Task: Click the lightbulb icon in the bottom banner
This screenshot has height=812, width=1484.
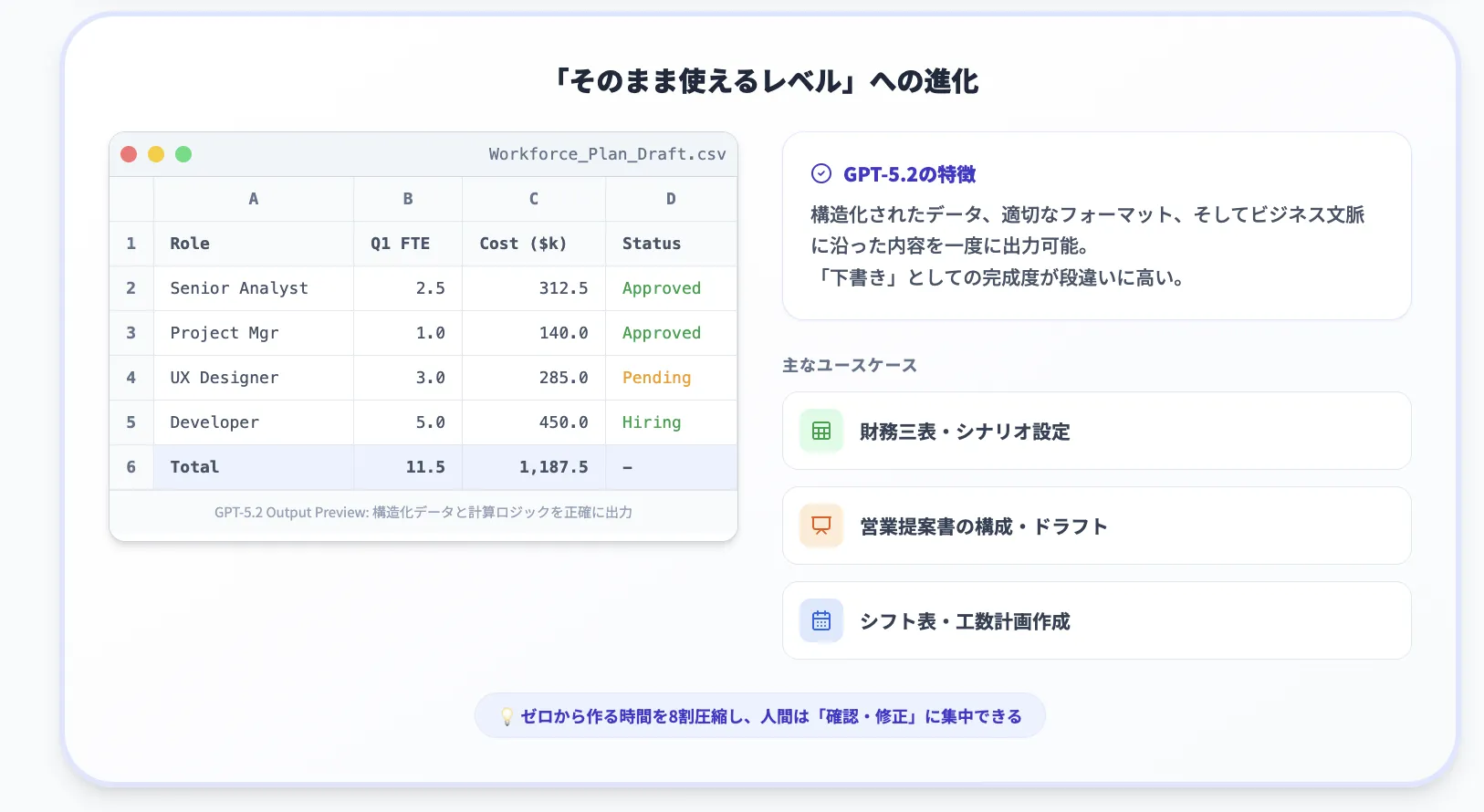Action: coord(507,716)
